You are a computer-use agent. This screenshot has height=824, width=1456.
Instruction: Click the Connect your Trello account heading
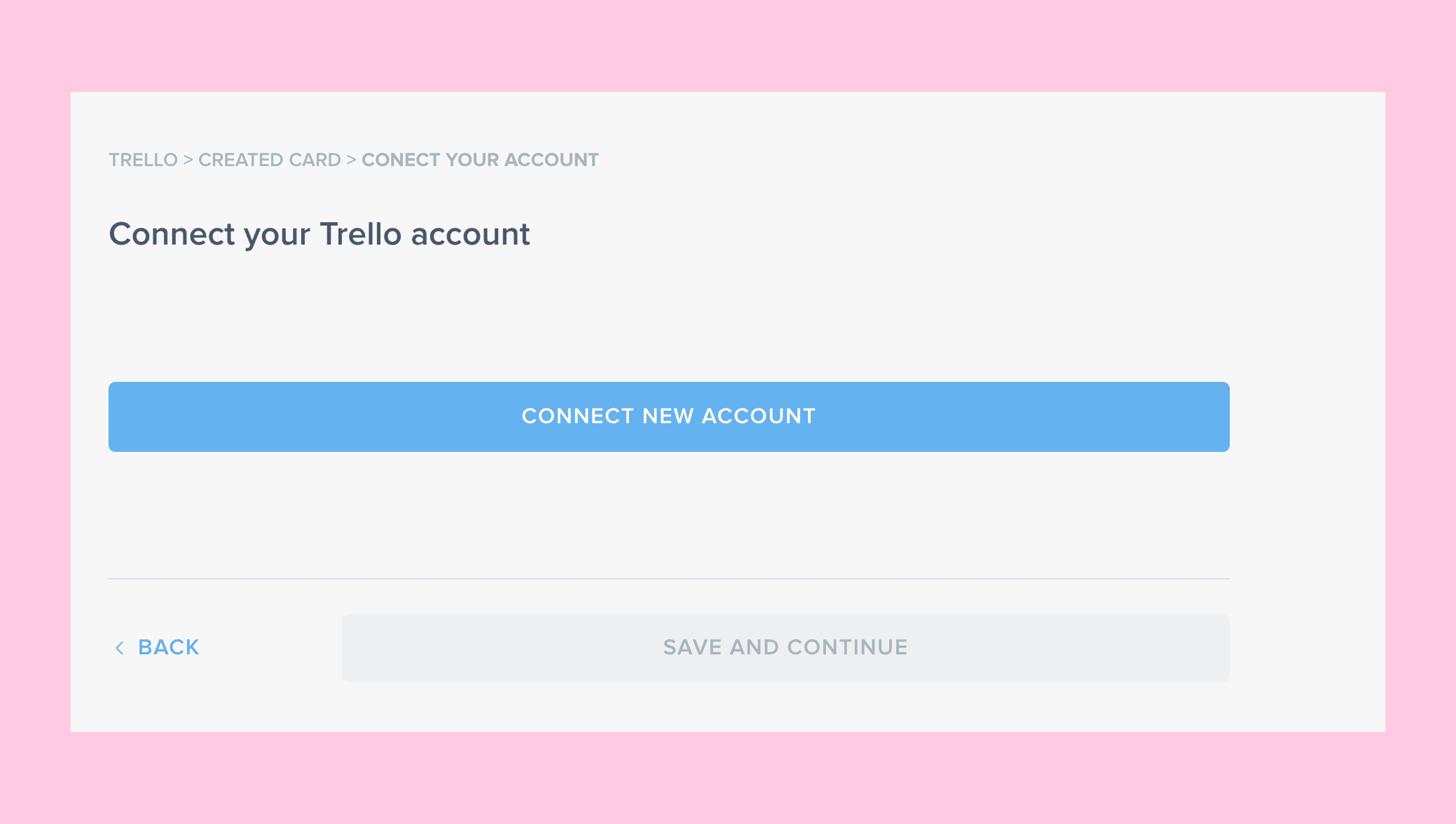pyautogui.click(x=319, y=234)
